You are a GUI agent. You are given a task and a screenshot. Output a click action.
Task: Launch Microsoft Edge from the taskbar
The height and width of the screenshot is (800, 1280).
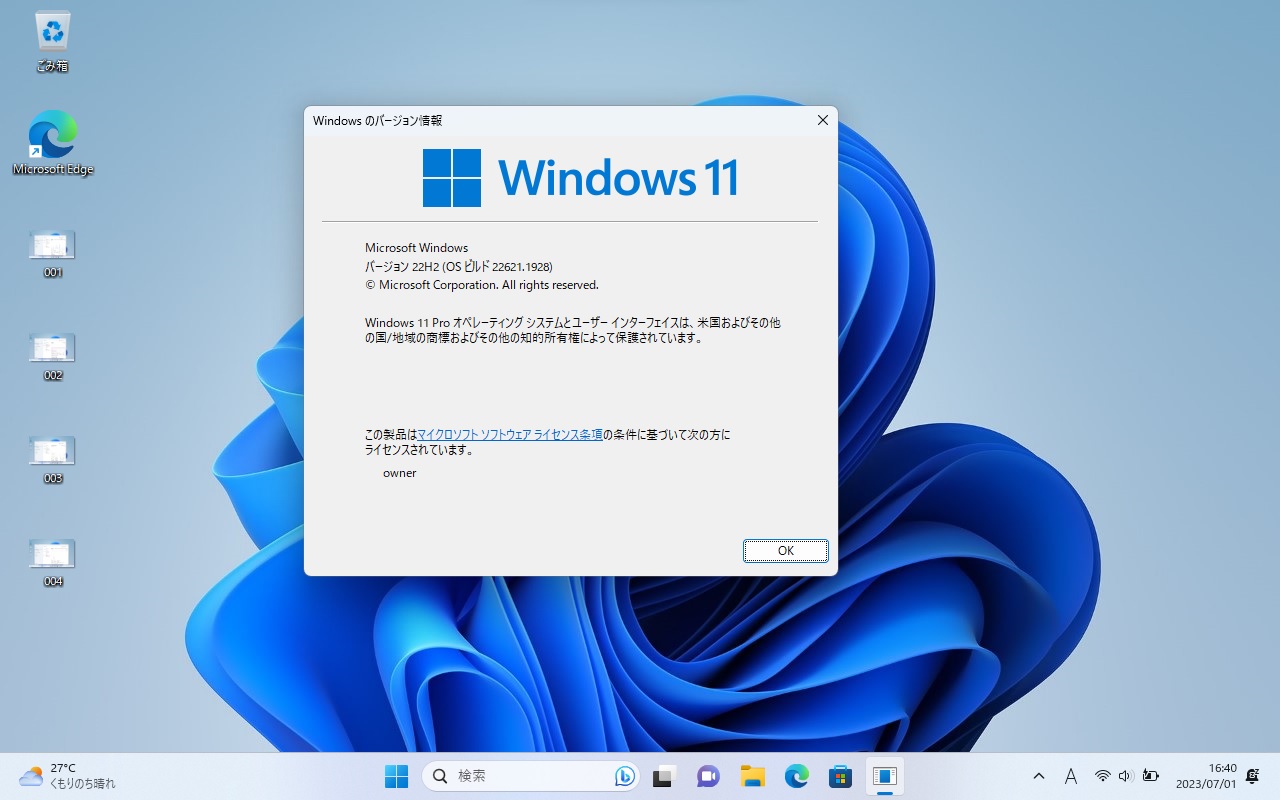[x=796, y=776]
